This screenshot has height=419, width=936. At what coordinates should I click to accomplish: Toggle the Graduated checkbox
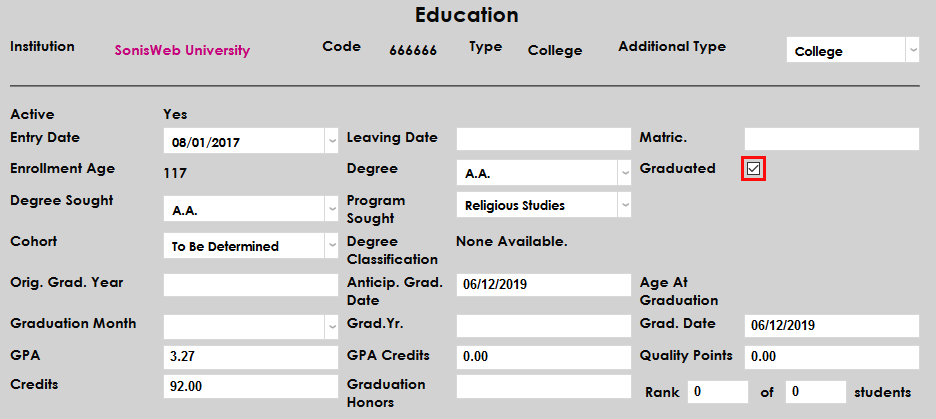[754, 169]
